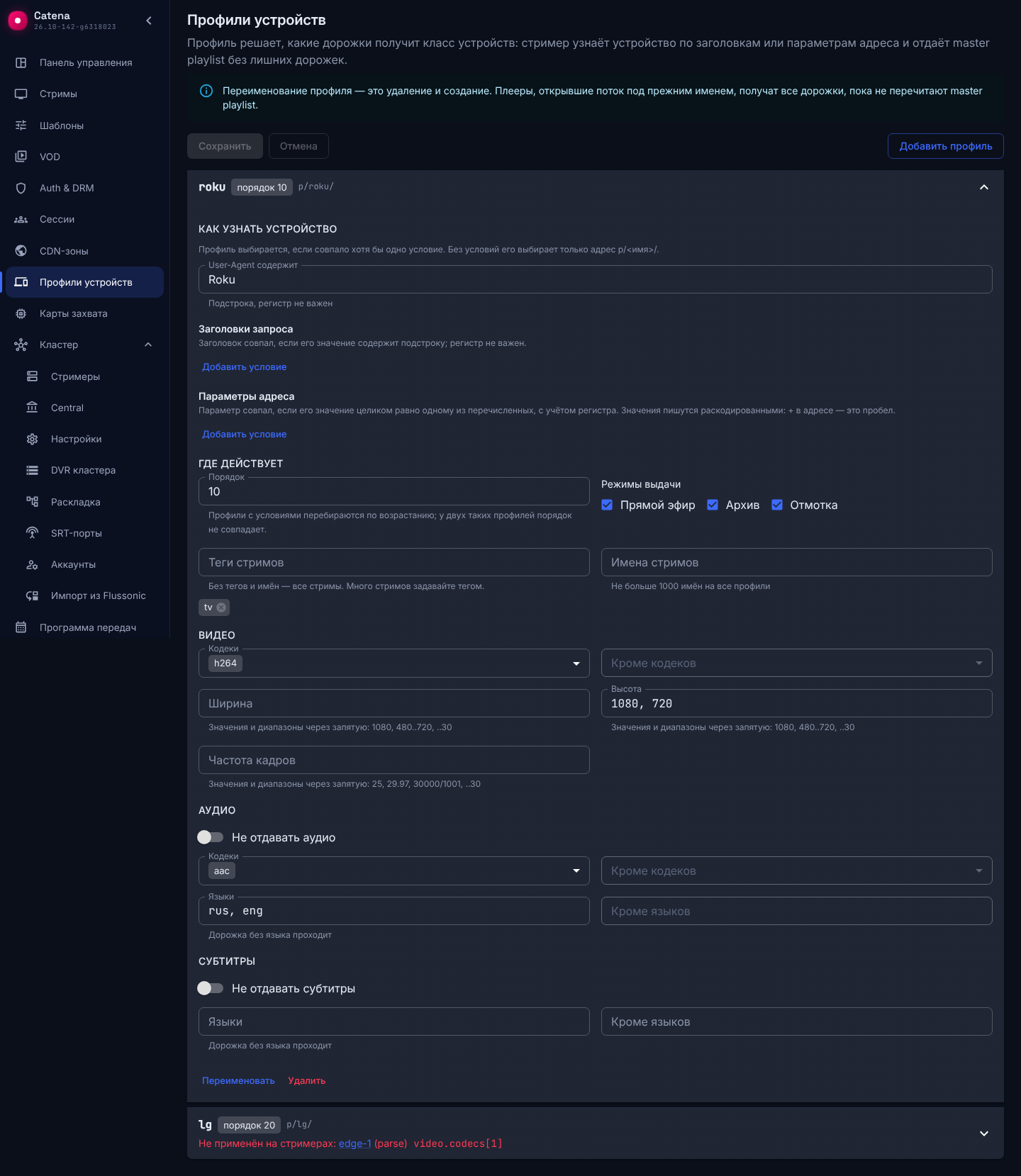Click the Высота input field
The width and height of the screenshot is (1021, 1176).
pos(797,703)
